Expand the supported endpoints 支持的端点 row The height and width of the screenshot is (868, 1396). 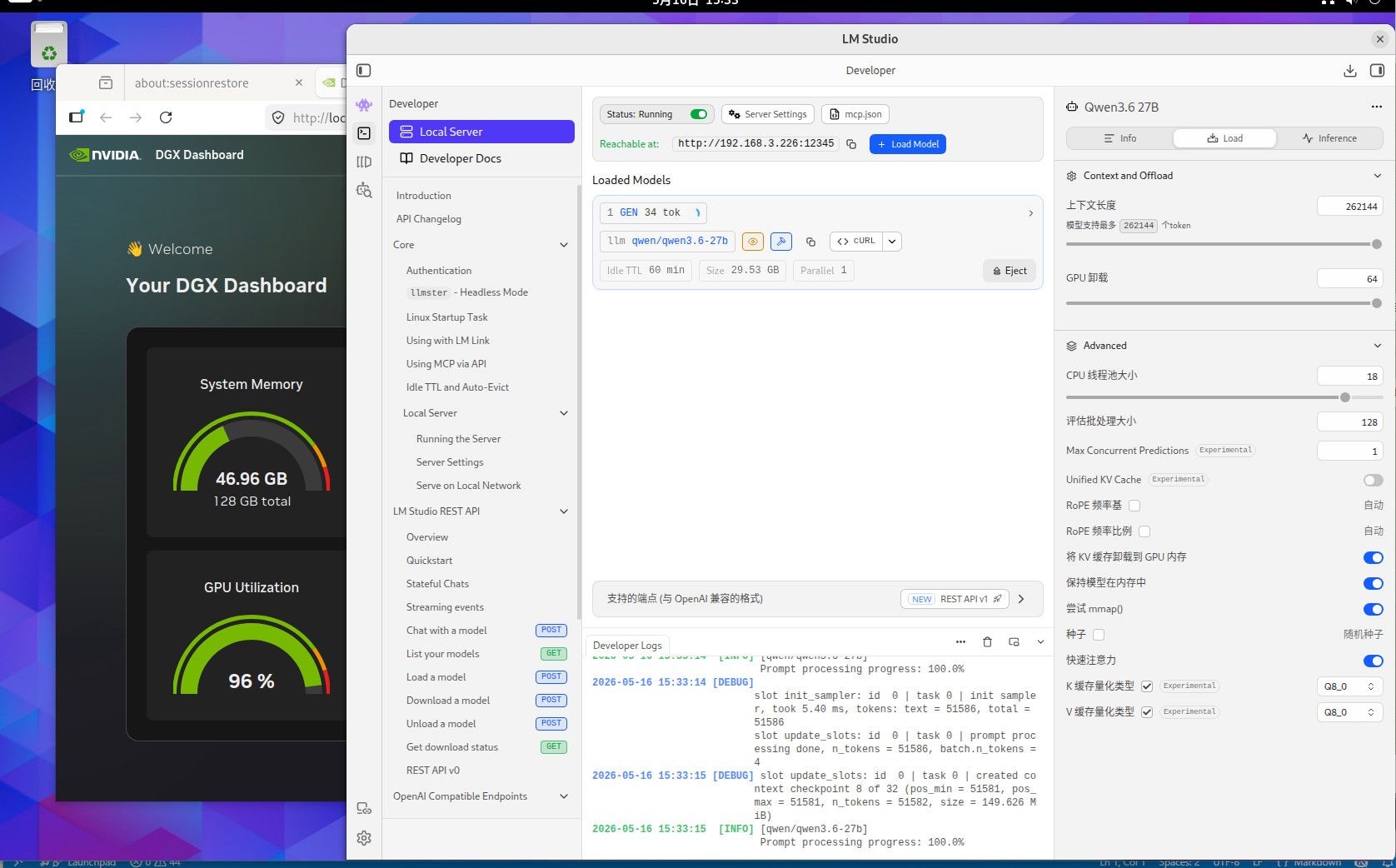pyautogui.click(x=1021, y=599)
